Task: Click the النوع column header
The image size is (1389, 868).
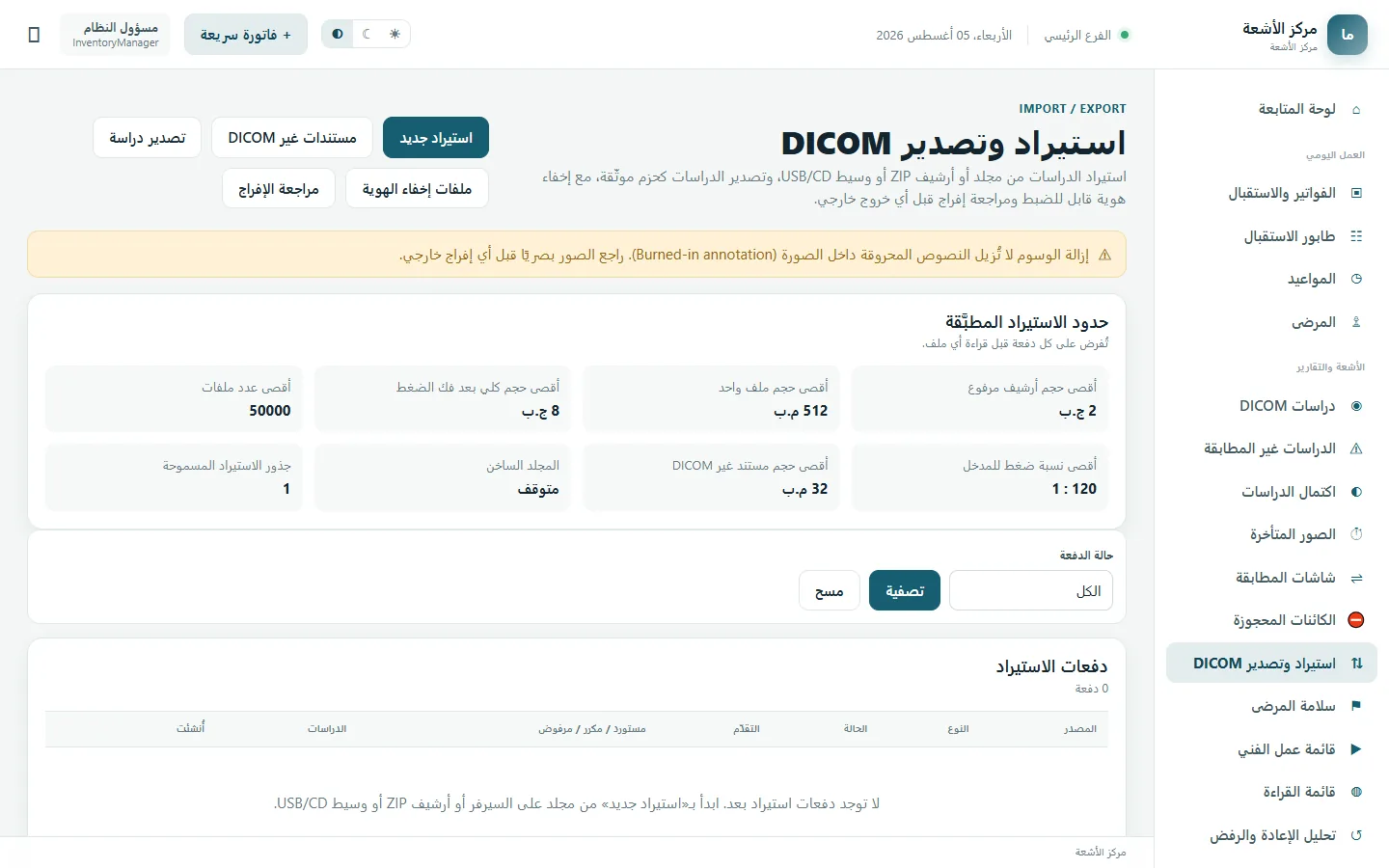Action: 958,729
